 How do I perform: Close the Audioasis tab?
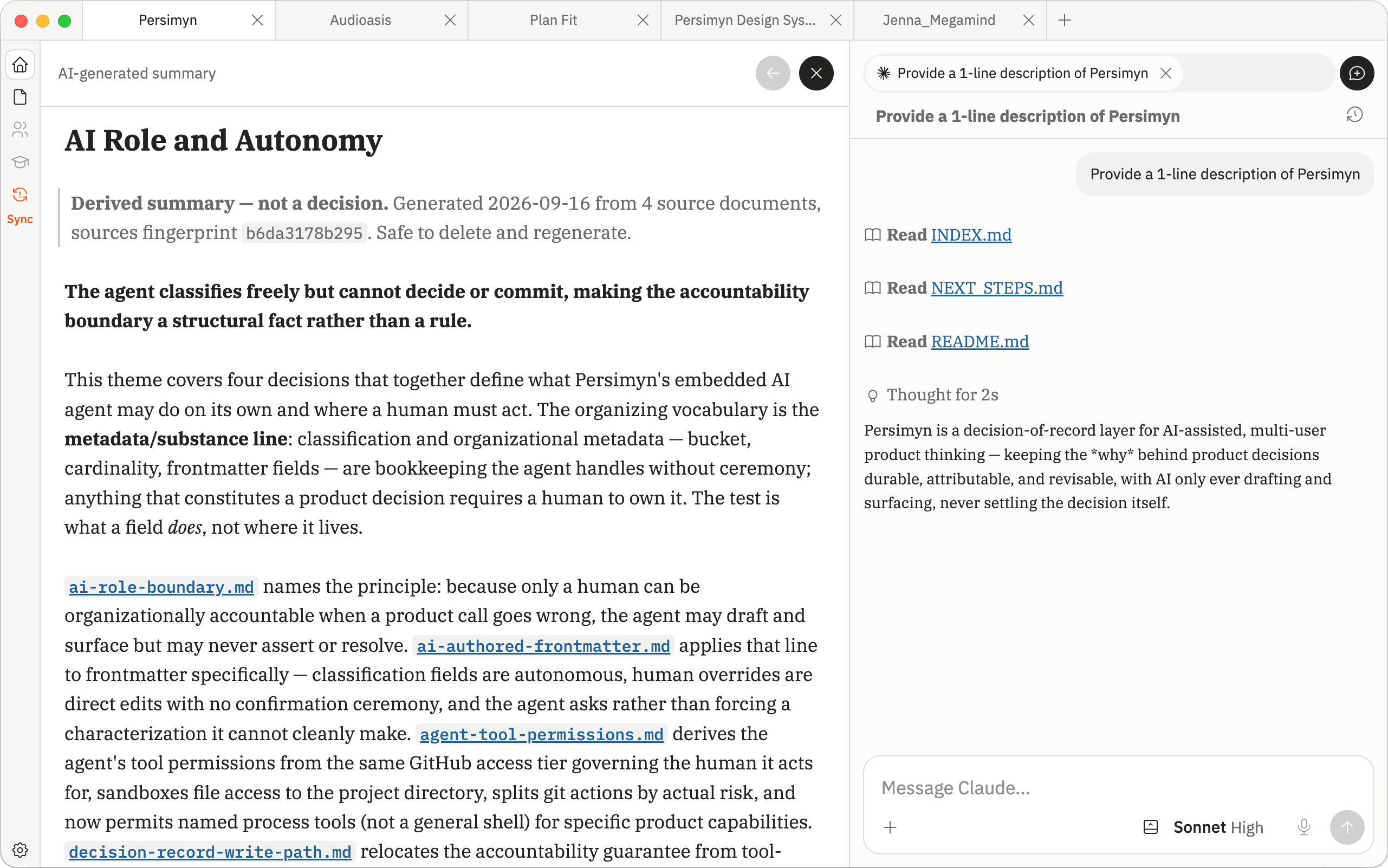(450, 20)
